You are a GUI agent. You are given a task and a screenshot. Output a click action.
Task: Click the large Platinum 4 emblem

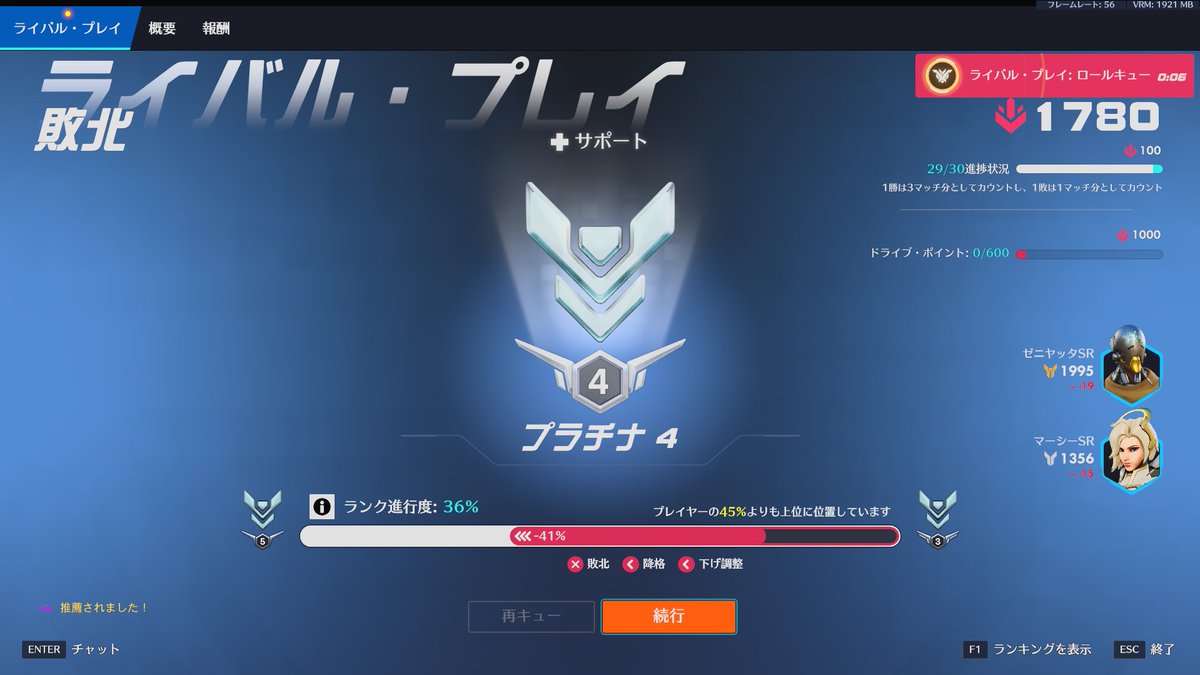tap(600, 298)
